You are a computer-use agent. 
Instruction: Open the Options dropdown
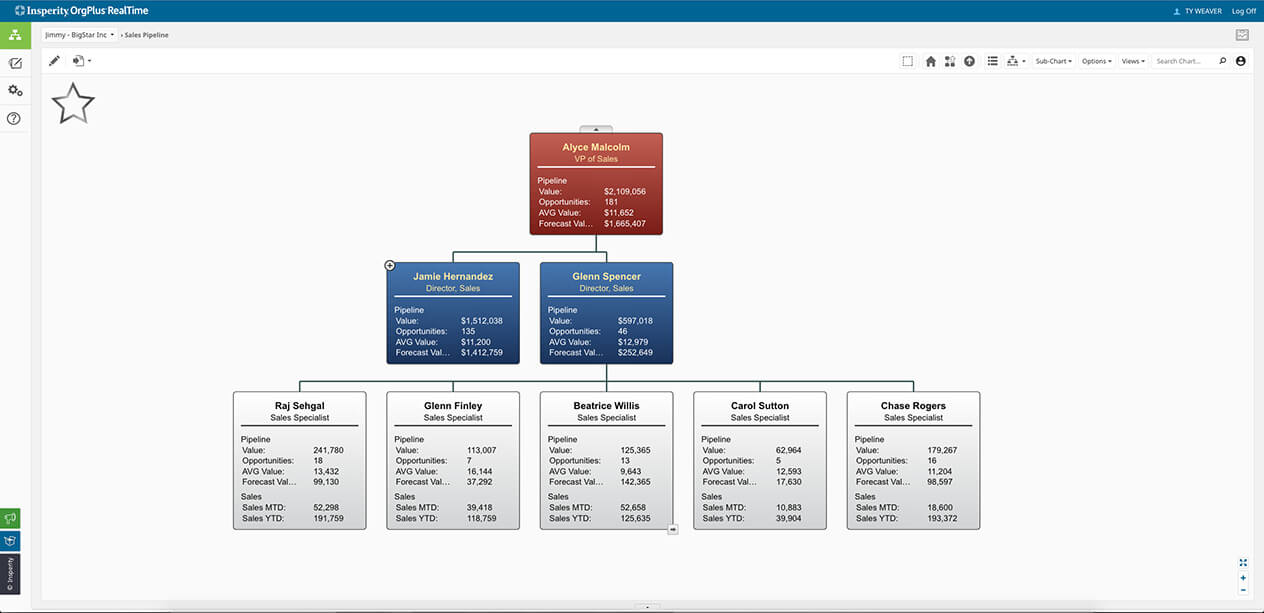point(1096,60)
